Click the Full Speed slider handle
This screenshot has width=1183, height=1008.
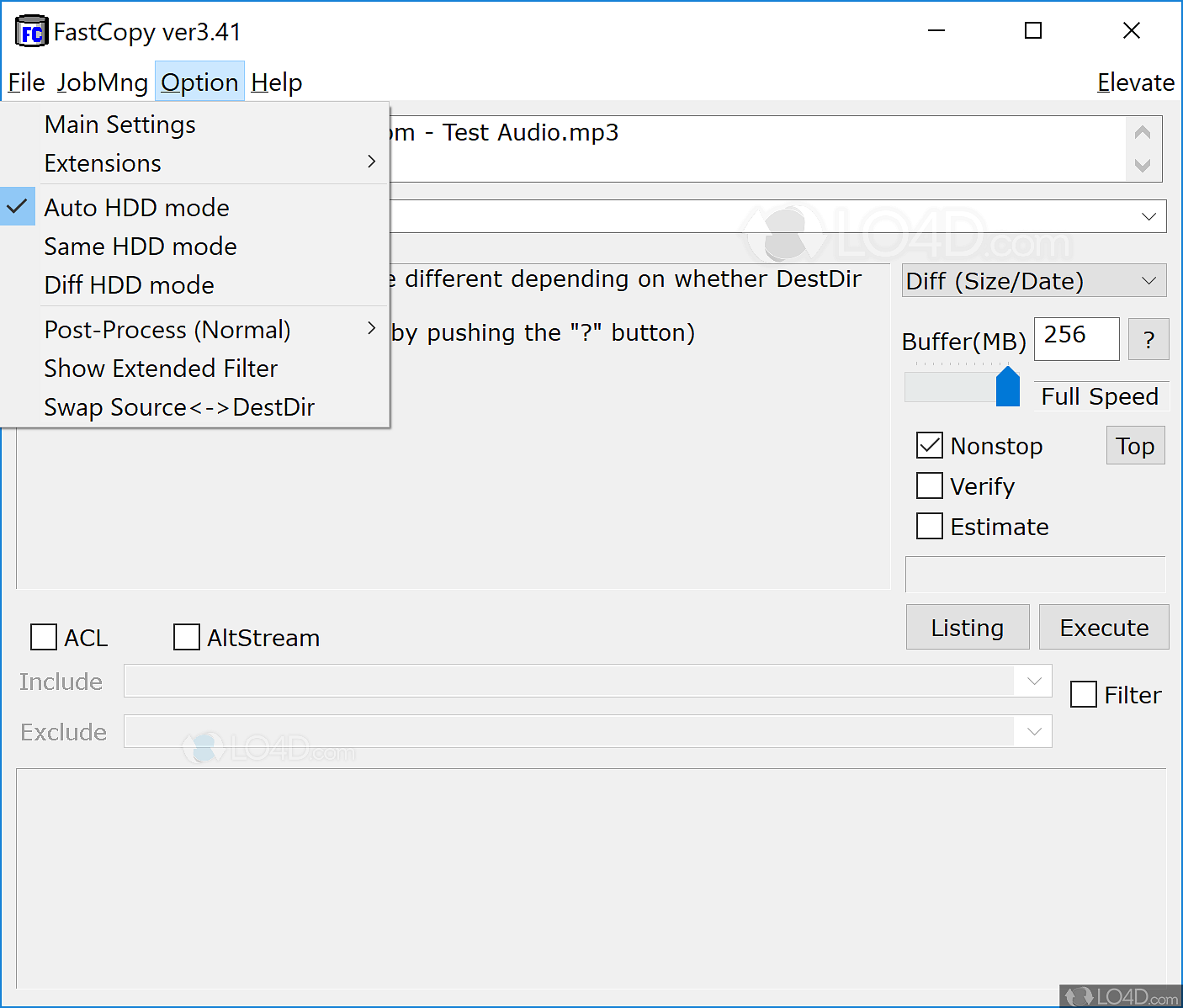click(1007, 387)
